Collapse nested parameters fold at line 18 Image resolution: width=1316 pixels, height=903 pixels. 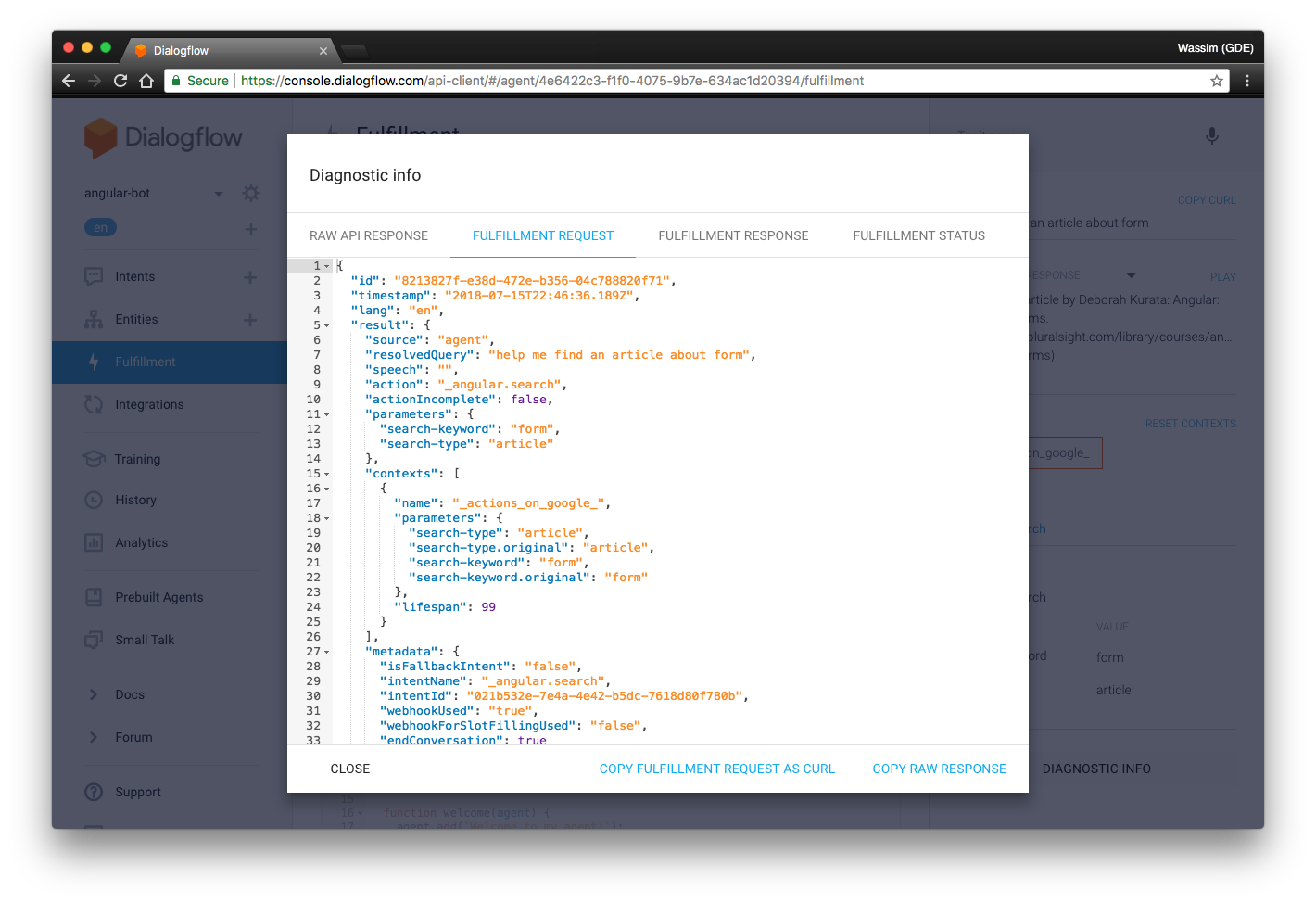click(x=327, y=518)
